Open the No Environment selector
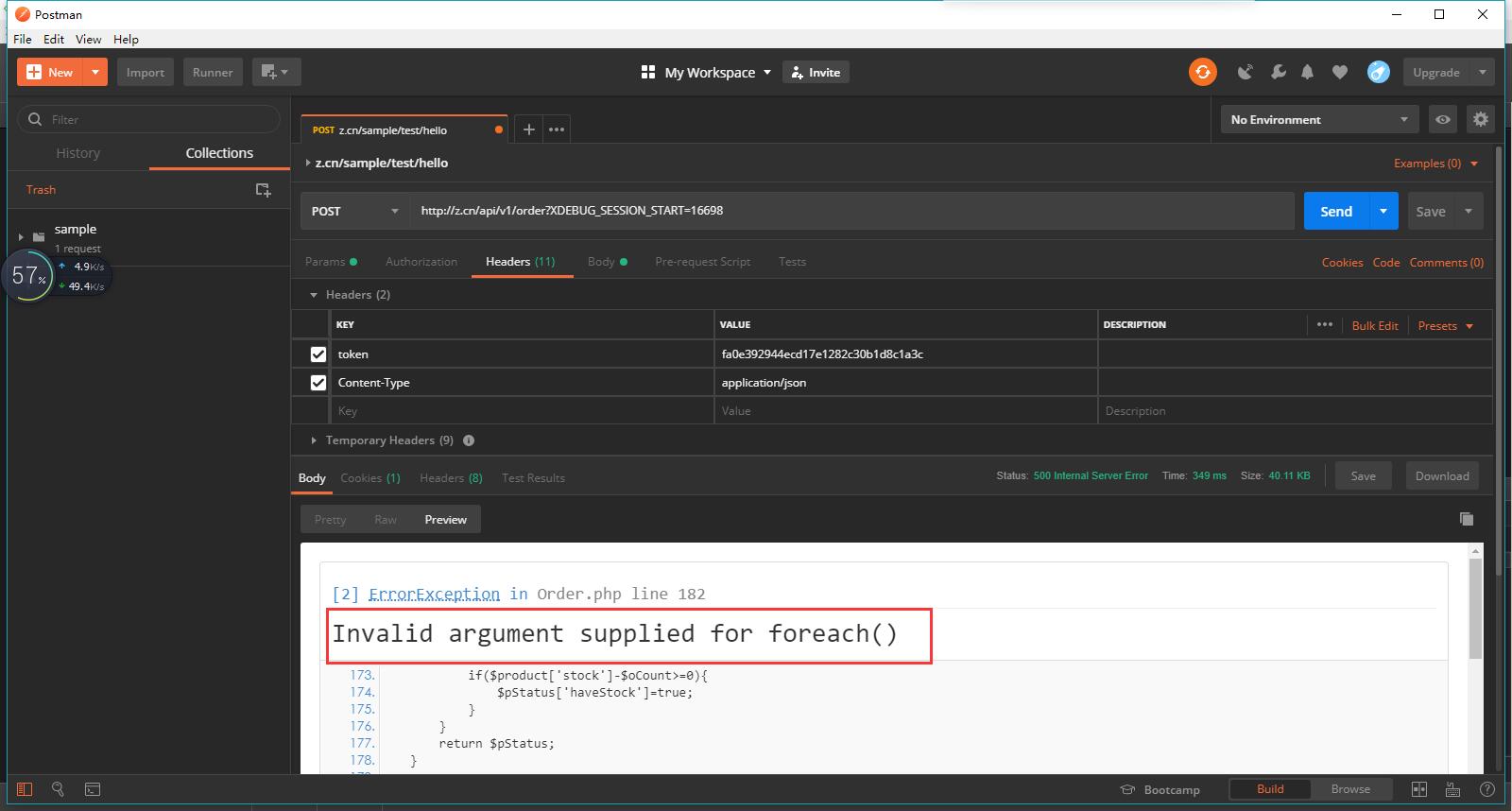This screenshot has height=811, width=1512. click(1320, 119)
